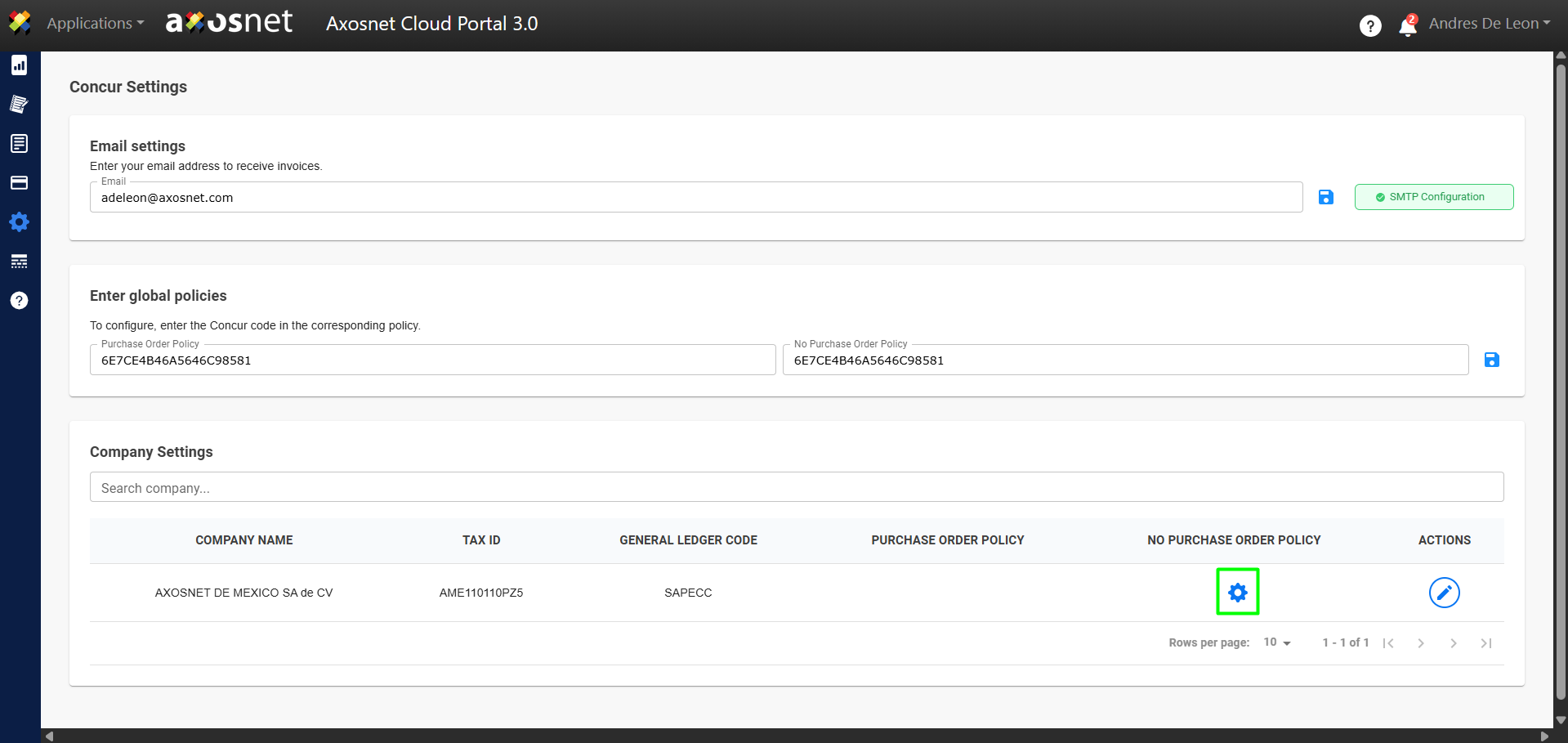Image resolution: width=1568 pixels, height=743 pixels.
Task: Click the NO PURCHASE ORDER POLICY column header
Action: [1234, 540]
